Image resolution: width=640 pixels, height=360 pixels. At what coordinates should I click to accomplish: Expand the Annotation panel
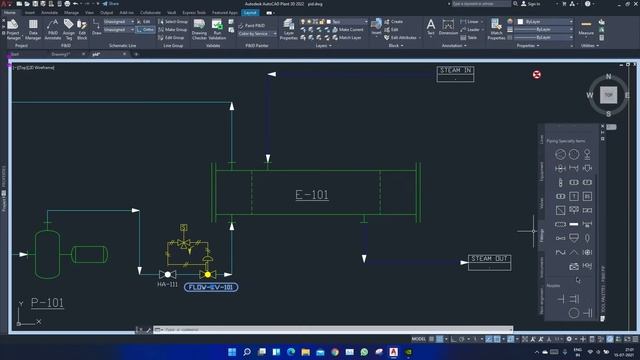coord(454,46)
